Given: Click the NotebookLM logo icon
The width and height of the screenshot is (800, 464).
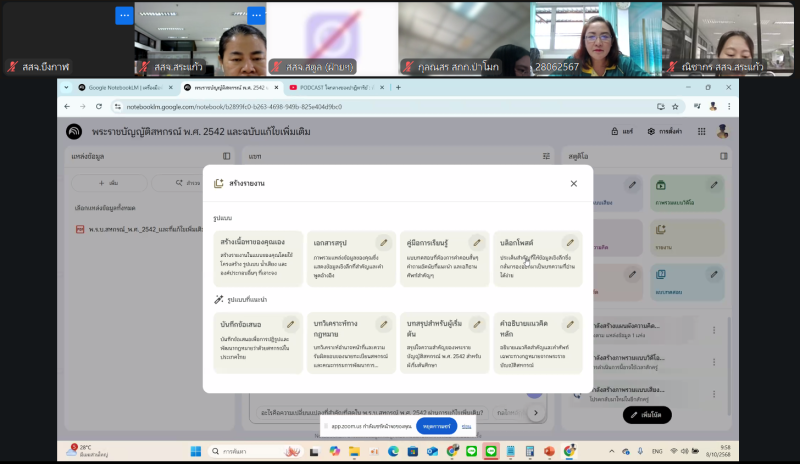Looking at the screenshot, I should pos(74,131).
